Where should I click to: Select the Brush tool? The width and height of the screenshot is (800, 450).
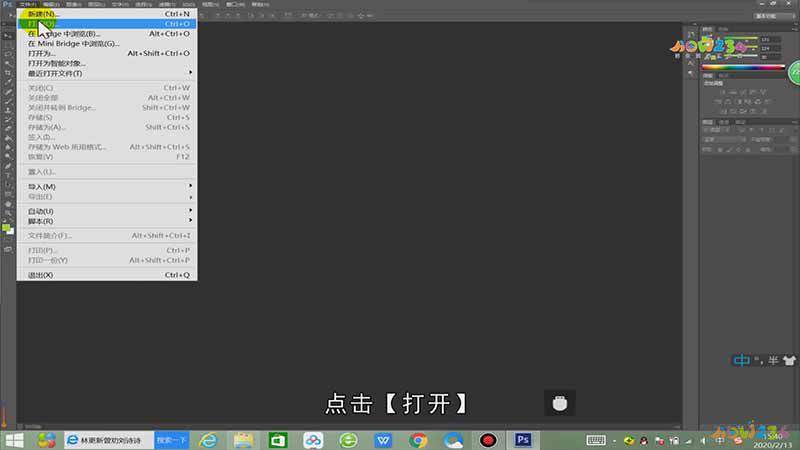(8, 101)
